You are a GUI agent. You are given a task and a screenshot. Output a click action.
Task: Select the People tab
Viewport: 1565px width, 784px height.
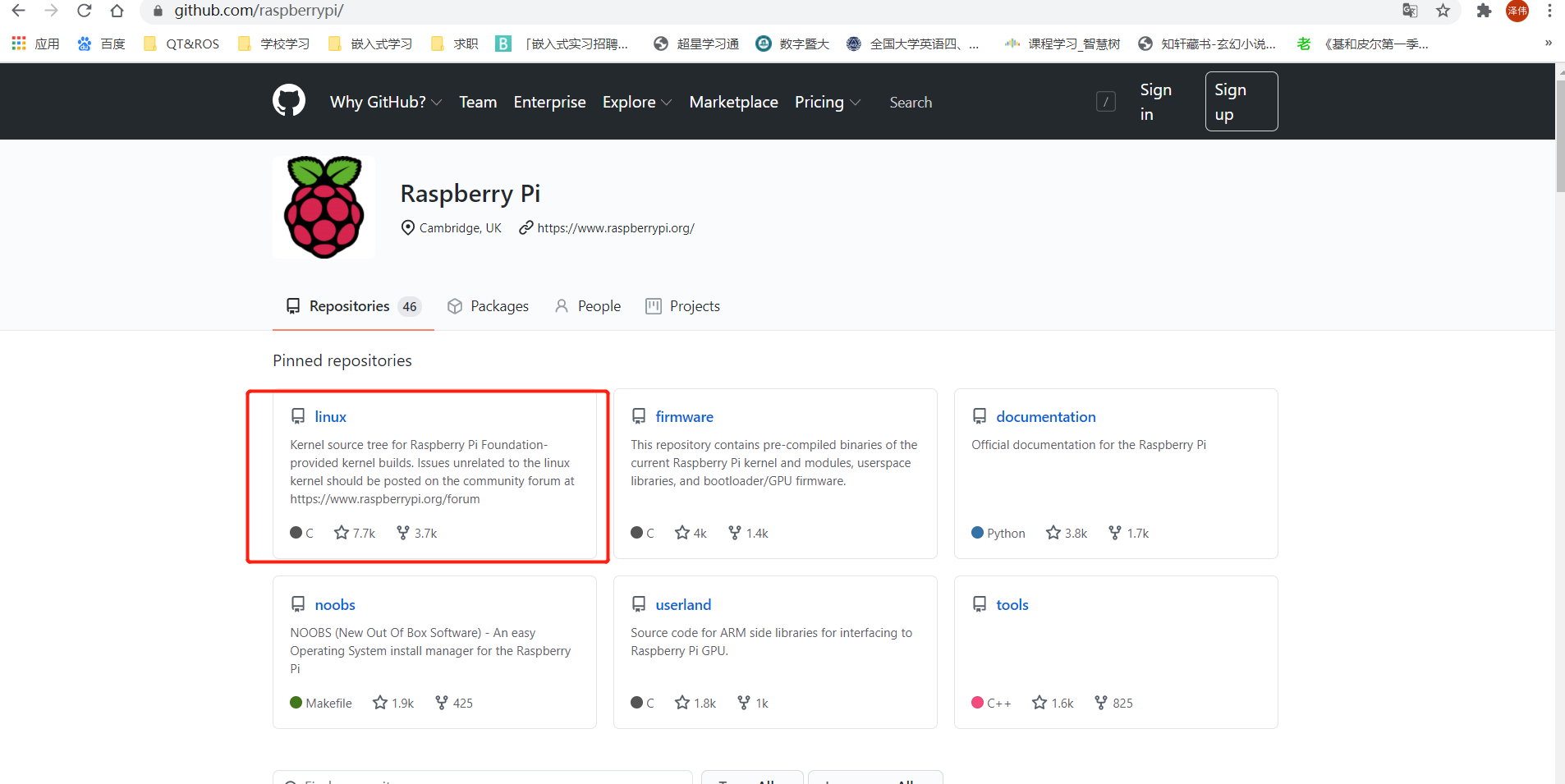tap(589, 306)
